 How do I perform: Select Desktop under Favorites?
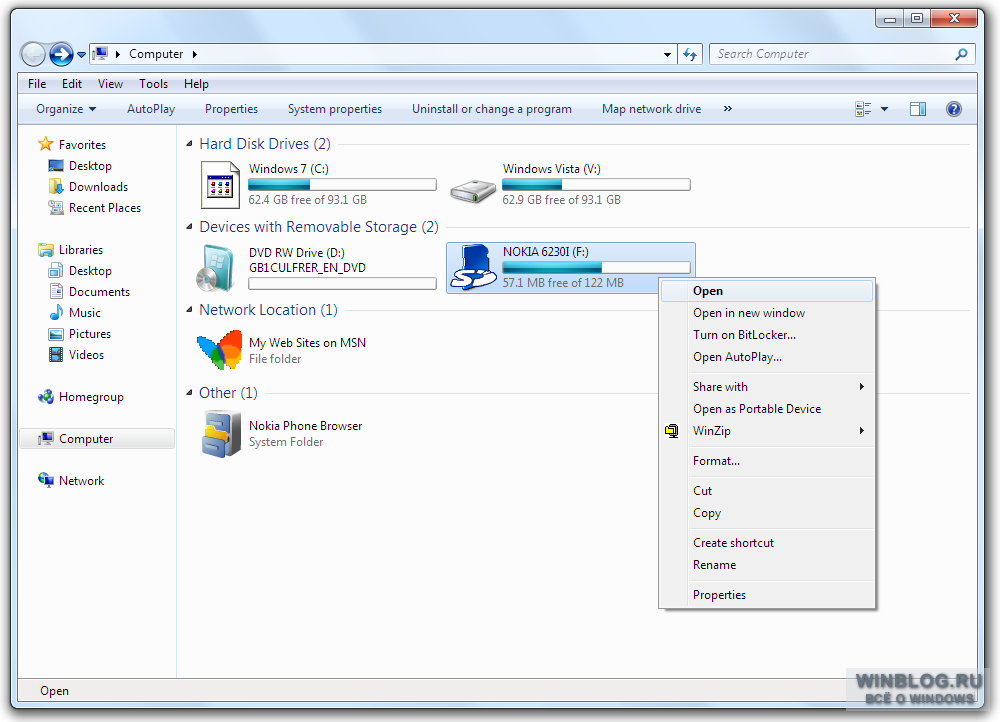[90, 166]
